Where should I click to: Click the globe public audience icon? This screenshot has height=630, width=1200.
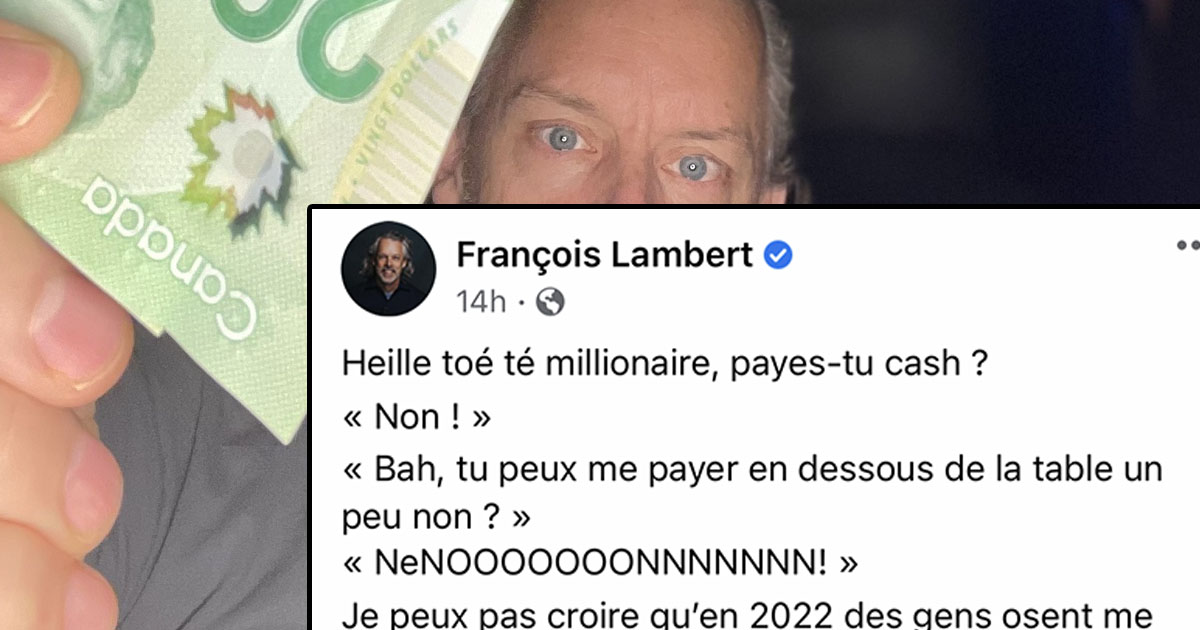pyautogui.click(x=550, y=302)
